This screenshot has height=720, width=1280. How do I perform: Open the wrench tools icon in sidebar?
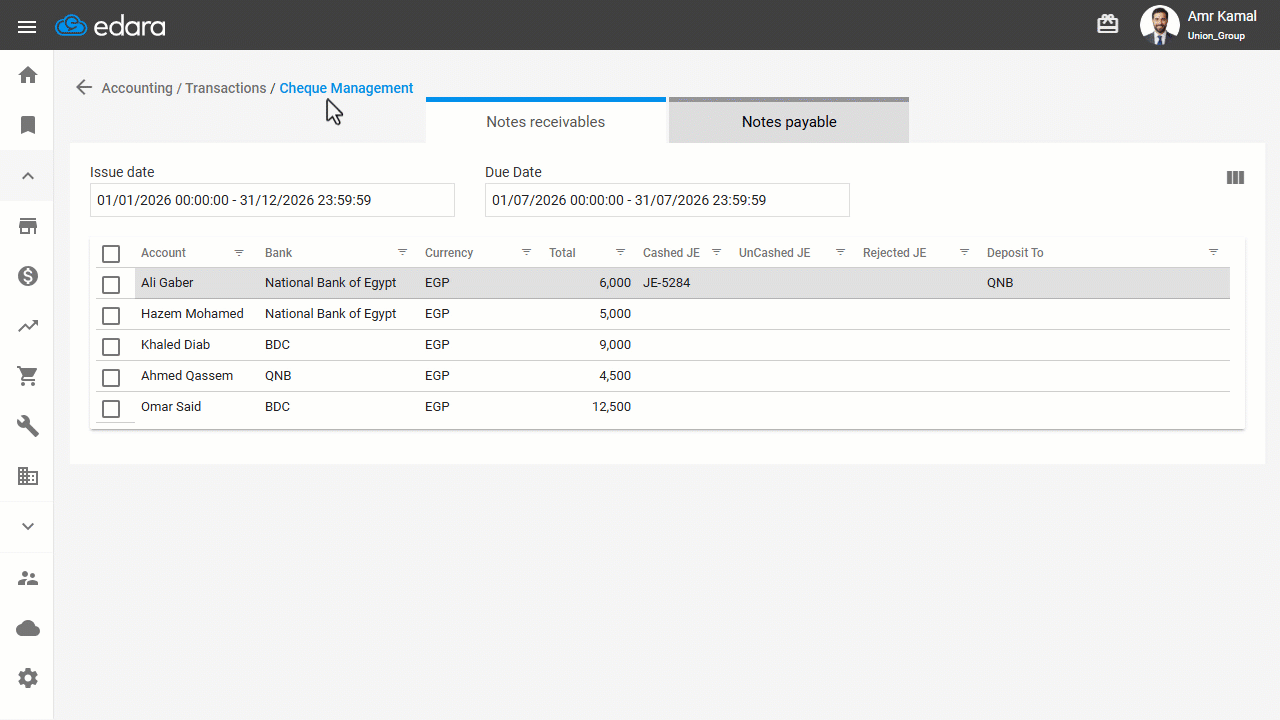point(28,426)
